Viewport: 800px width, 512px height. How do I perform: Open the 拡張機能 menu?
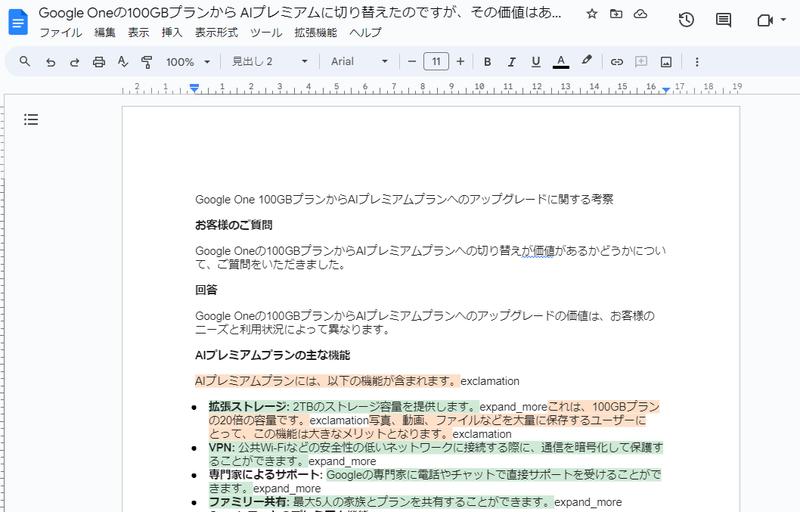tap(315, 33)
